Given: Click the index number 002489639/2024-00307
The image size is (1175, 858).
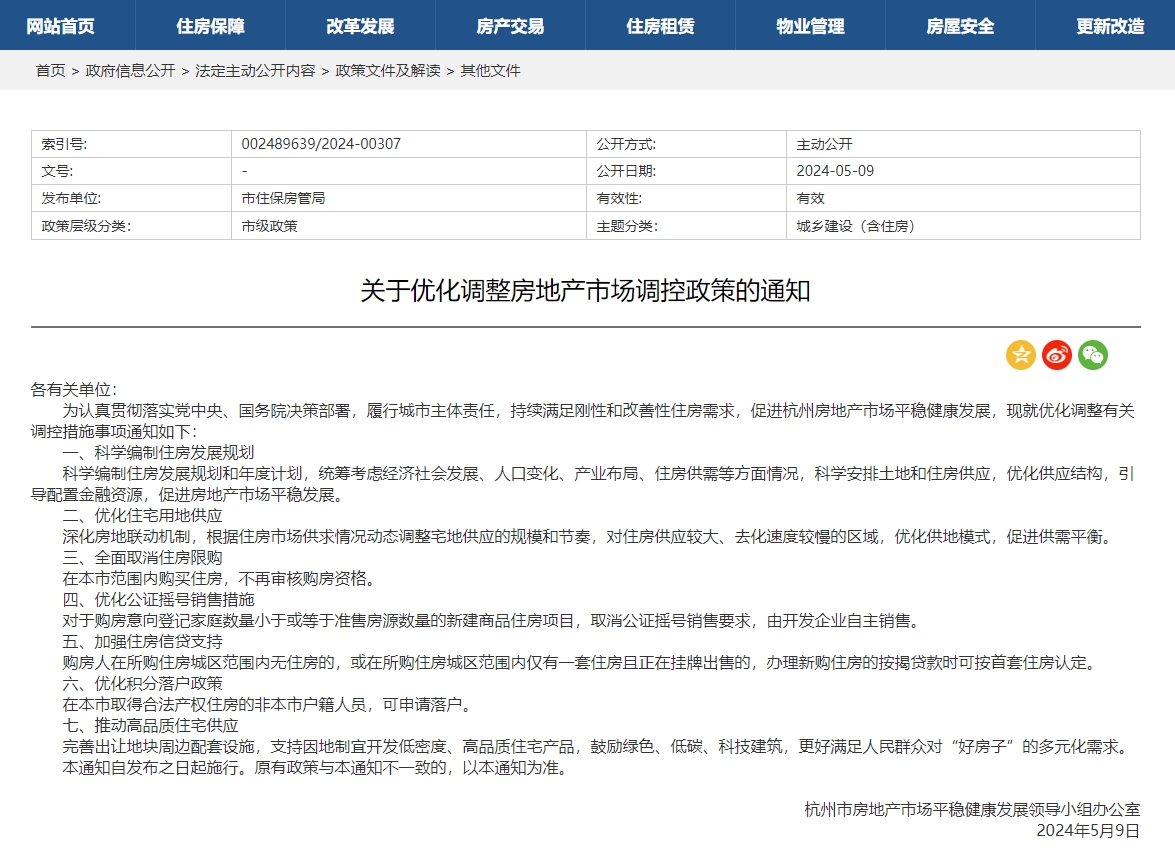Looking at the screenshot, I should point(321,144).
